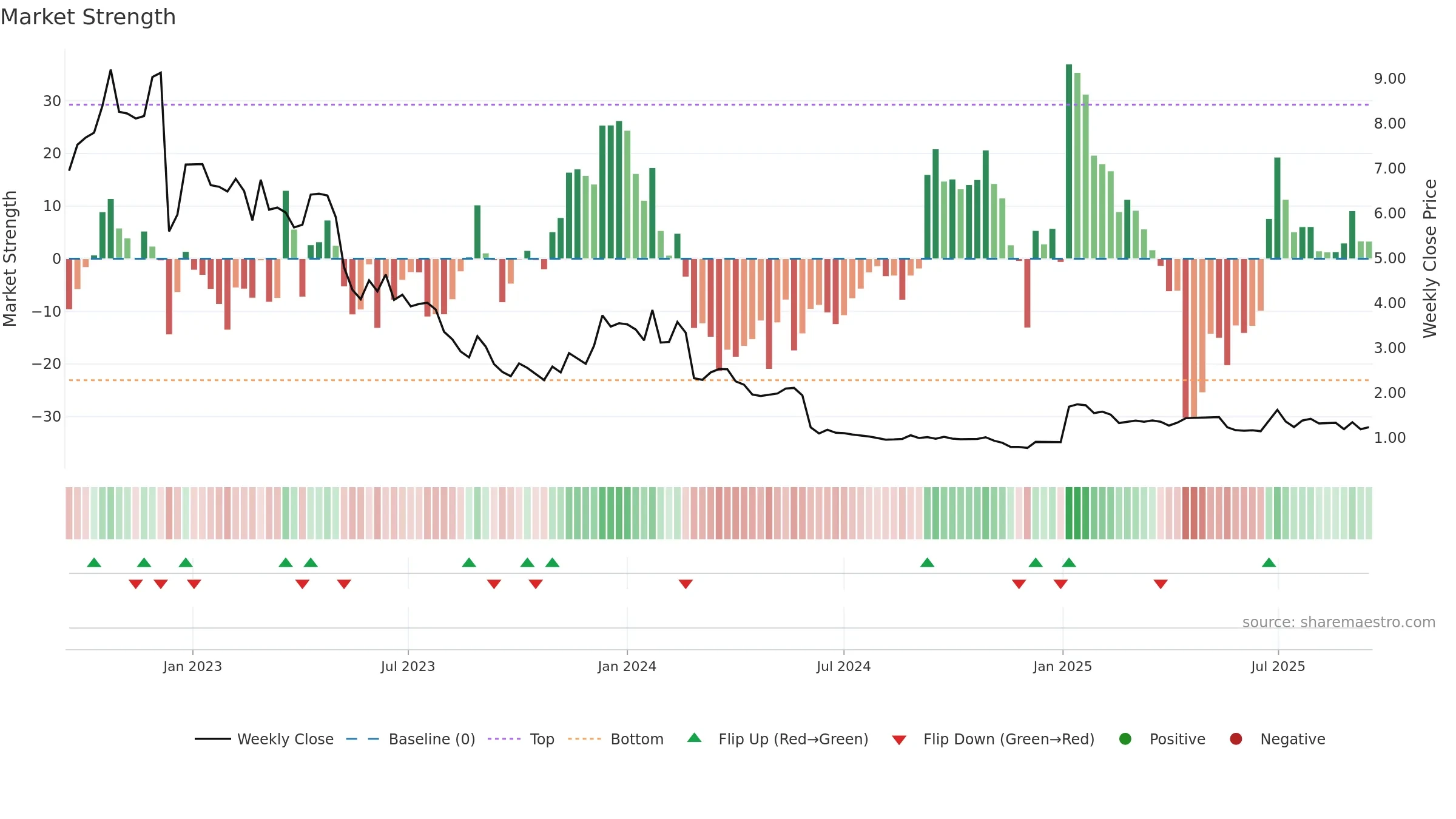
Task: Click the Jul 2024 x-axis label
Action: tap(843, 667)
